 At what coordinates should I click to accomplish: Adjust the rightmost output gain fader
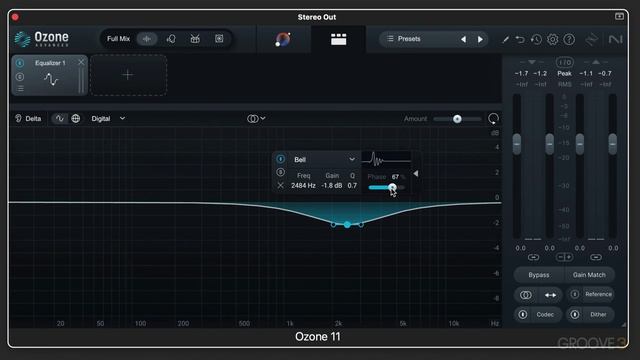pos(613,144)
